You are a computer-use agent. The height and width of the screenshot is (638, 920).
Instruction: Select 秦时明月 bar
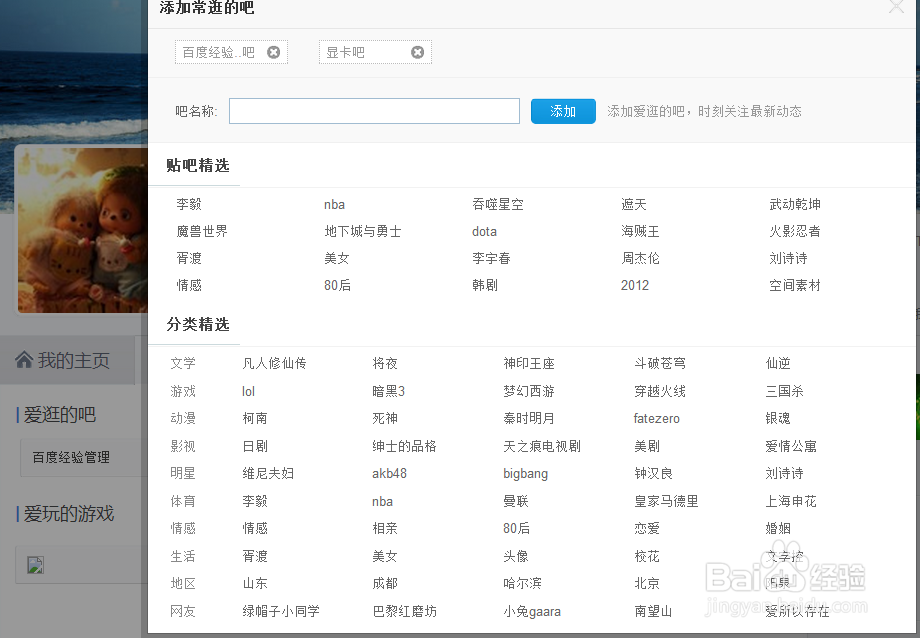point(529,418)
